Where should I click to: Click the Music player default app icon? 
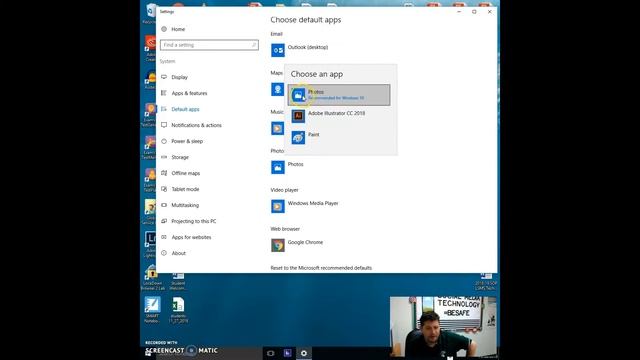pos(278,129)
